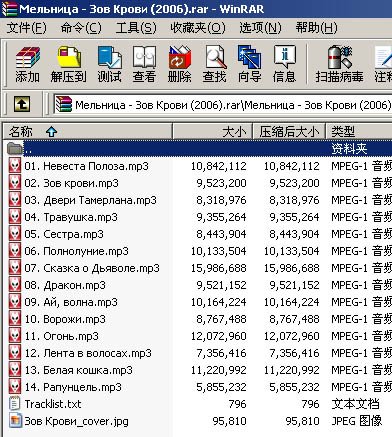Screen dimensions: 392x437
Task: Sort by Type (类型) column header
Action: 359,131
